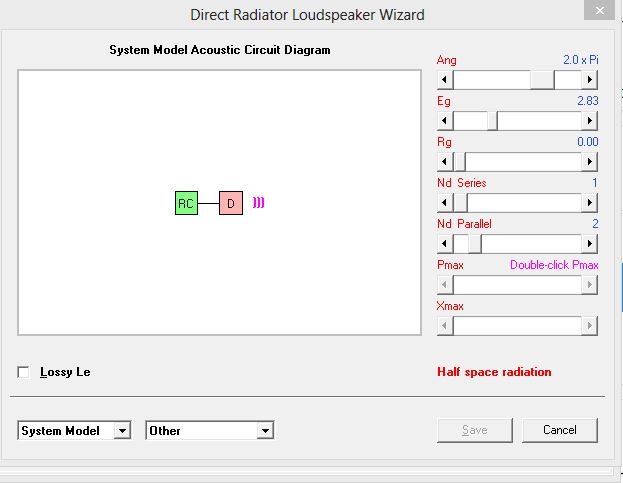Click the Xmax right arrow
Image resolution: width=623 pixels, height=483 pixels.
tap(590, 326)
